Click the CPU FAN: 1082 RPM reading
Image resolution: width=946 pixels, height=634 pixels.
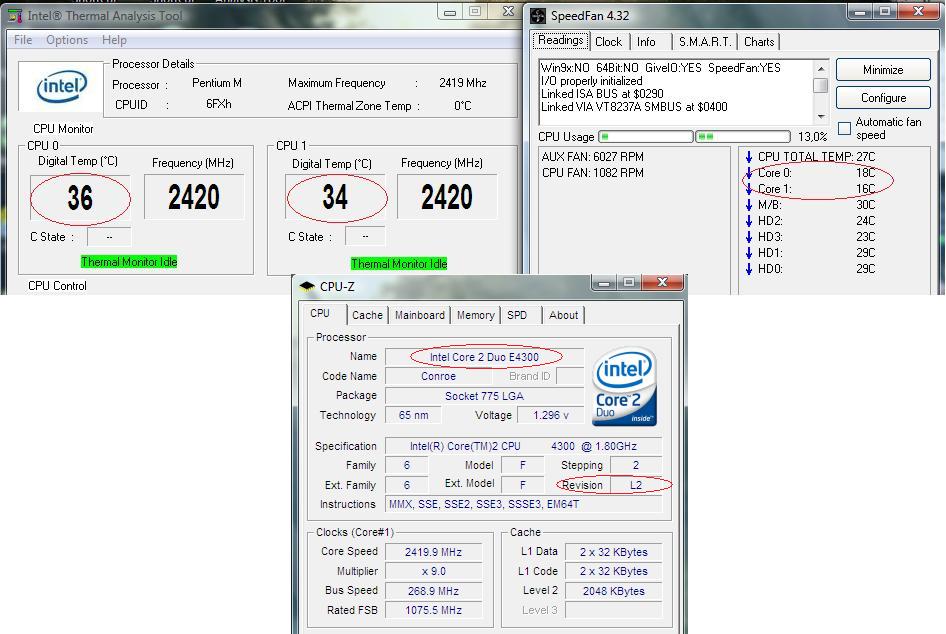coord(592,173)
